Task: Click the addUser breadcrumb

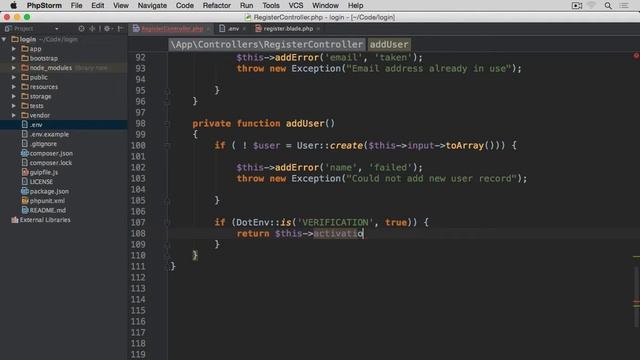Action: [x=389, y=44]
